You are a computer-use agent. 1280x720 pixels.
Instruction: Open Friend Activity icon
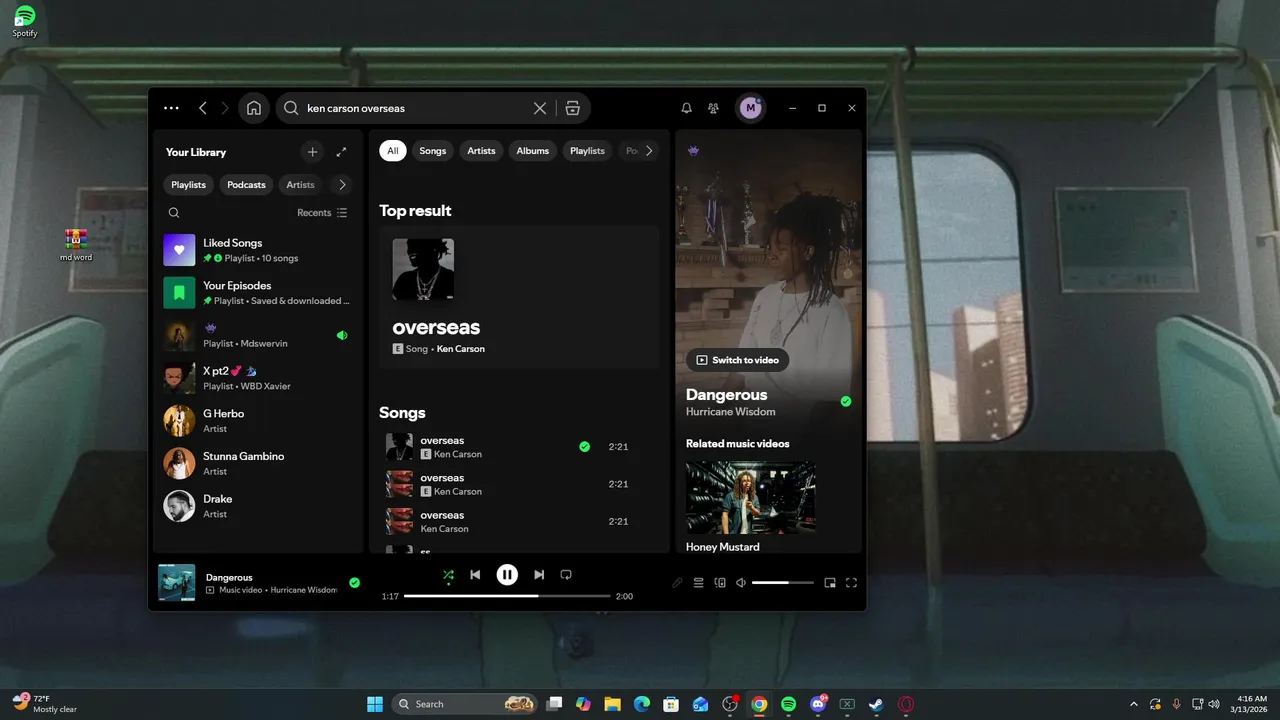[713, 108]
